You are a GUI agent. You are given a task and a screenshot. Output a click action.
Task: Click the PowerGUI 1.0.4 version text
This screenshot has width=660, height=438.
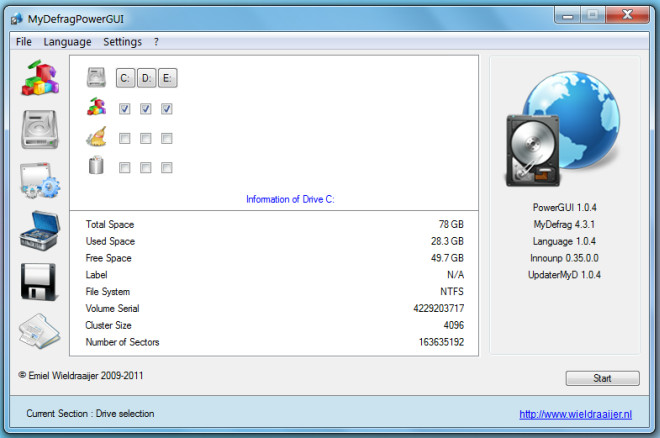(x=564, y=207)
